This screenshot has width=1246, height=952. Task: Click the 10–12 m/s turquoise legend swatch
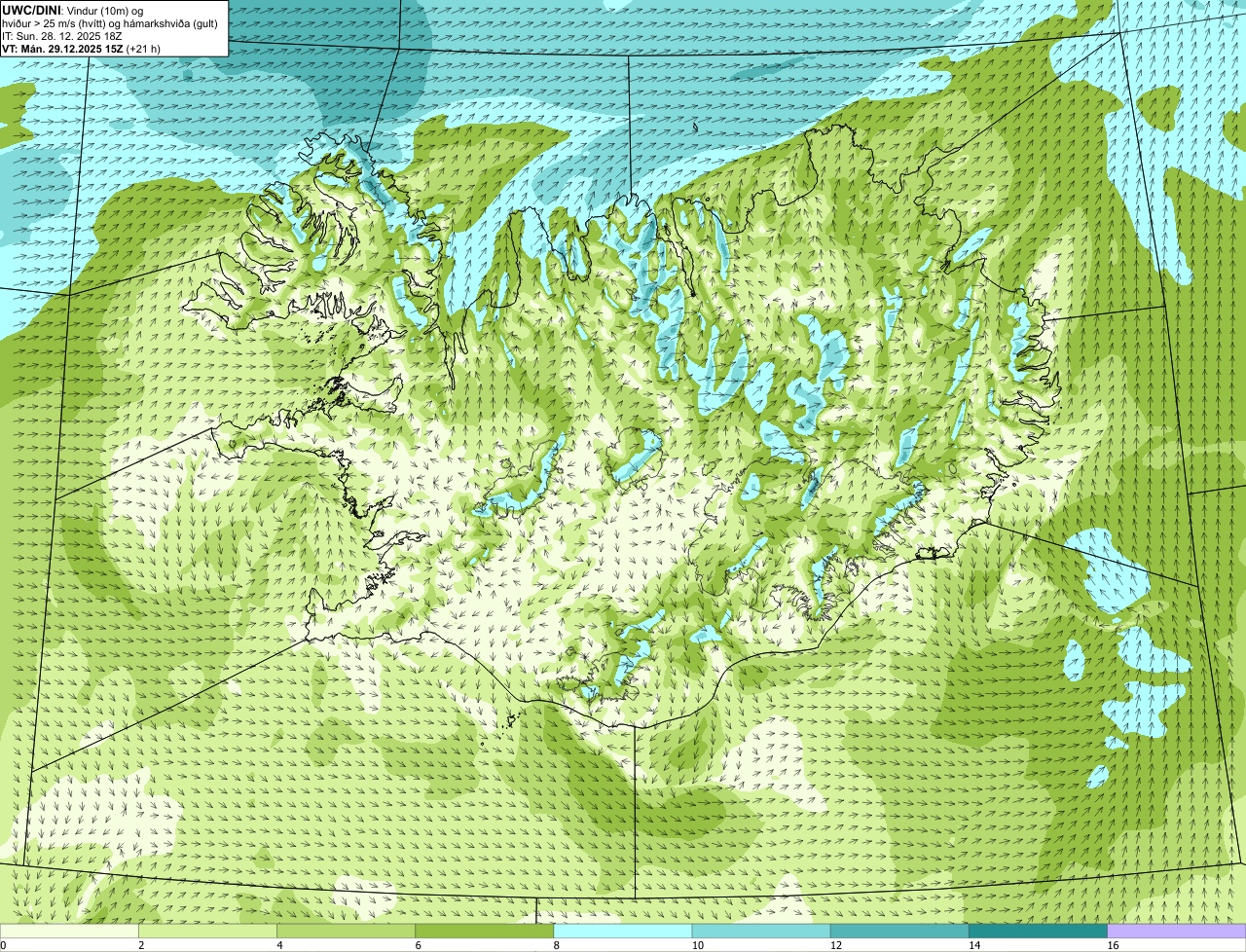(761, 931)
